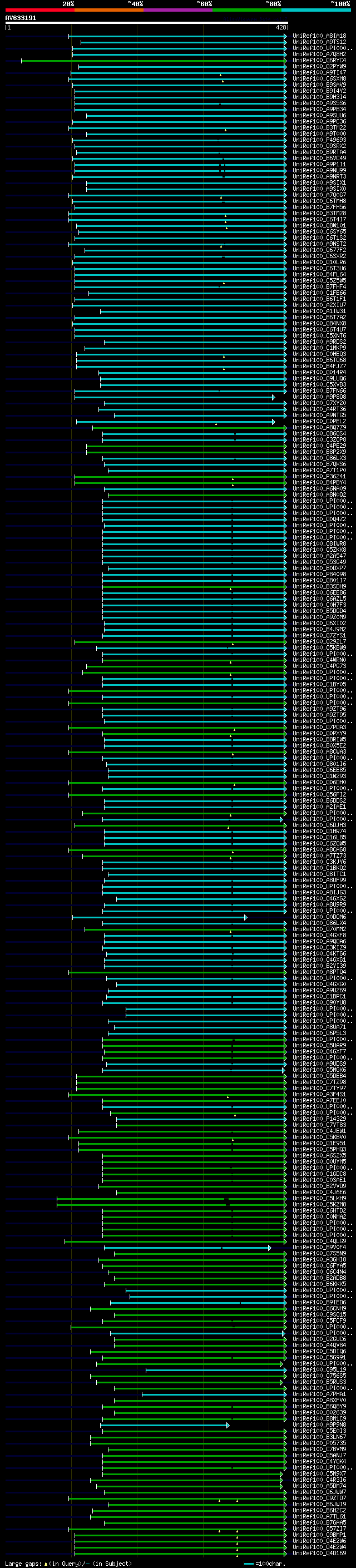The image size is (356, 1568).
Task: Click the short cyan bar for UniRef100_A9P9N8
Action: pyautogui.click(x=164, y=1425)
